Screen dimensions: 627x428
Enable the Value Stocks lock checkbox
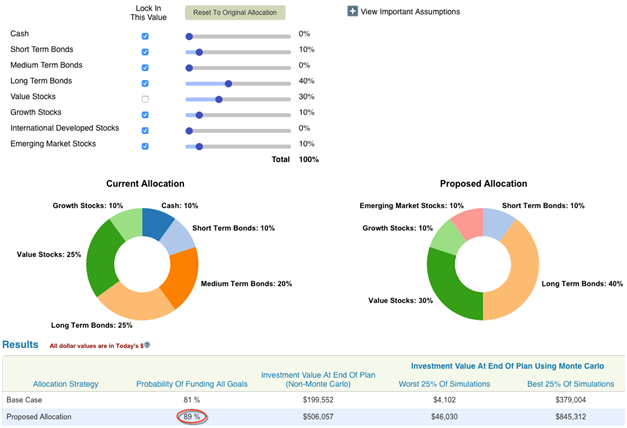[145, 99]
